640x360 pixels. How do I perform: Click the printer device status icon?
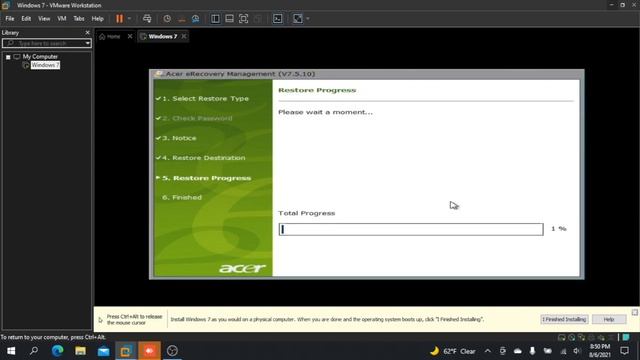[x=591, y=338]
